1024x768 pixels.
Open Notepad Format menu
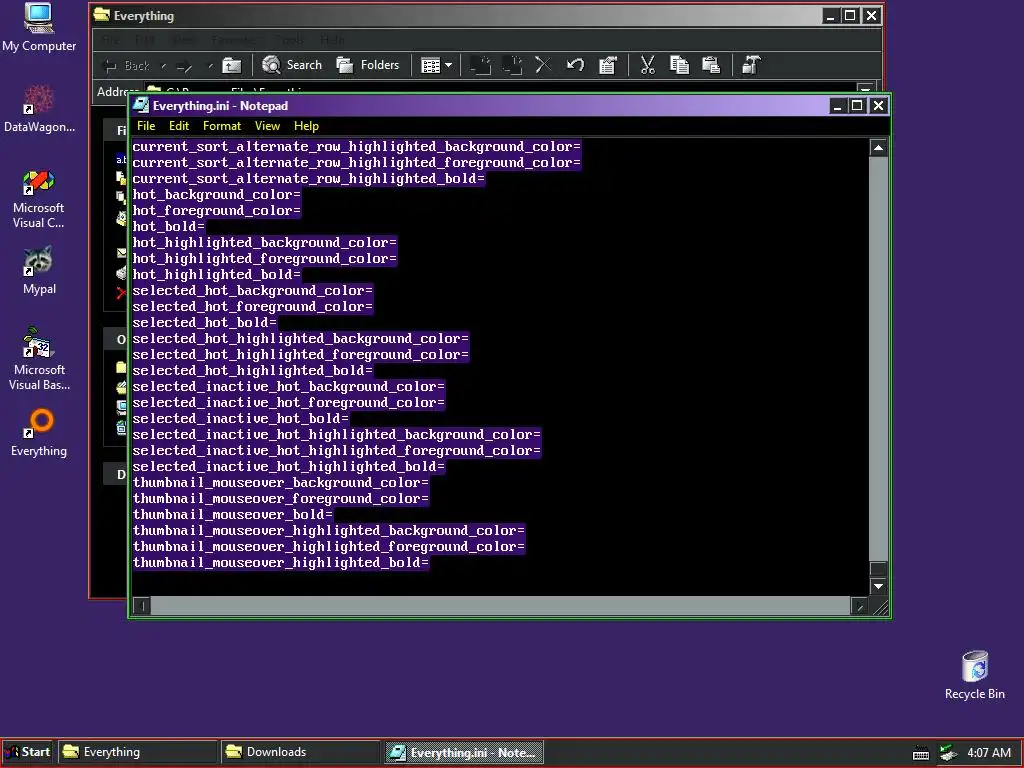coord(222,126)
